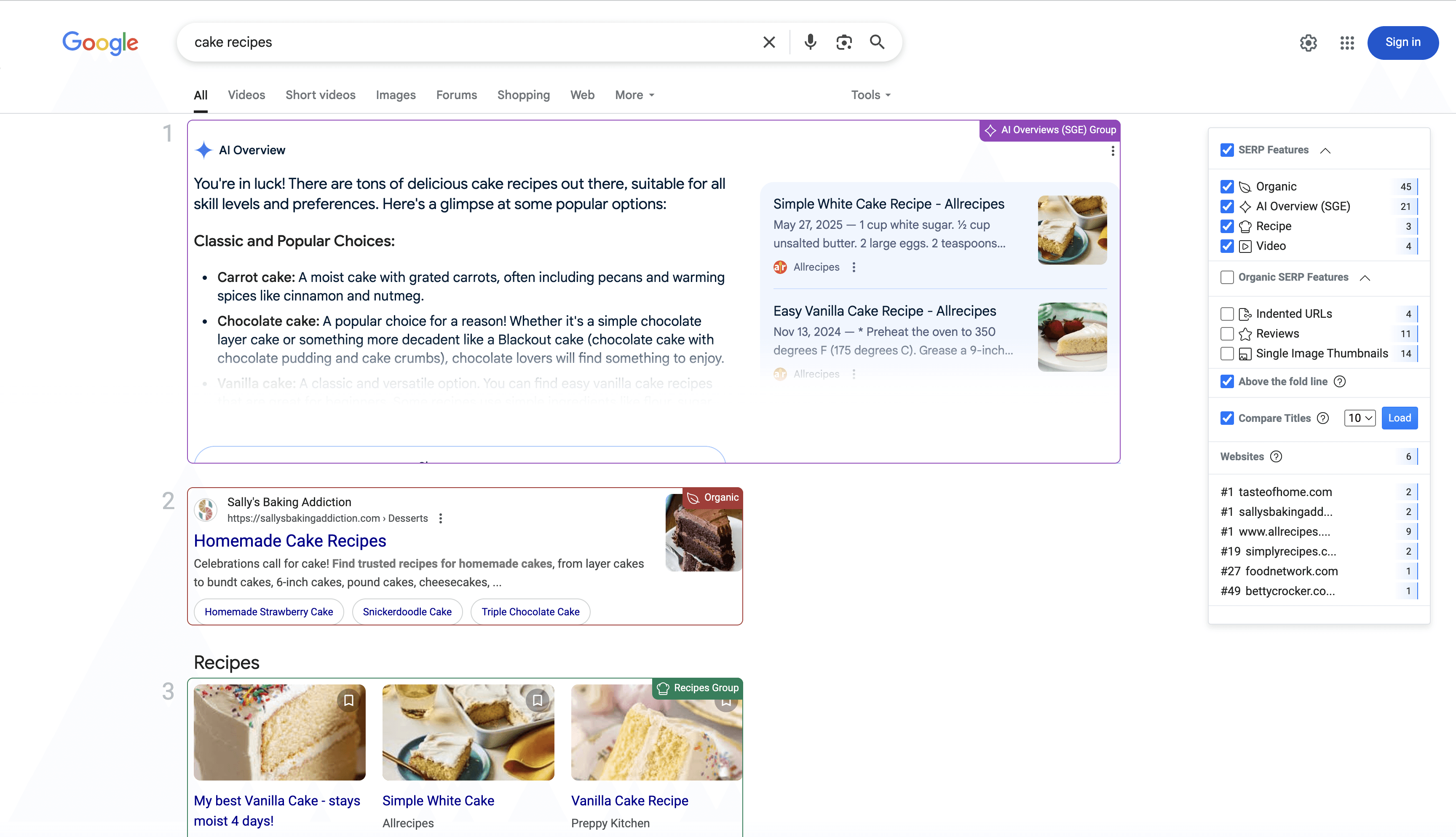Open the Compare Titles count dropdown

[x=1359, y=418]
